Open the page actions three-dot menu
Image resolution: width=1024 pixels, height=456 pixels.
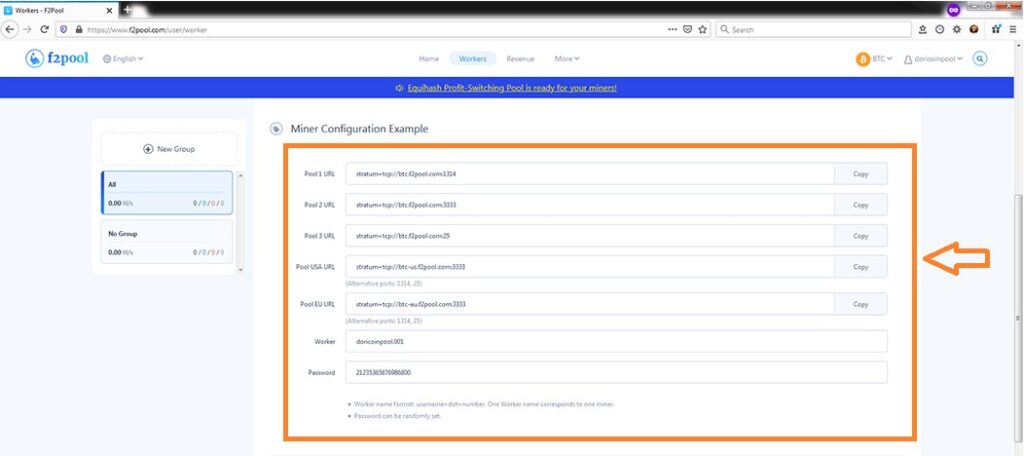(x=672, y=29)
